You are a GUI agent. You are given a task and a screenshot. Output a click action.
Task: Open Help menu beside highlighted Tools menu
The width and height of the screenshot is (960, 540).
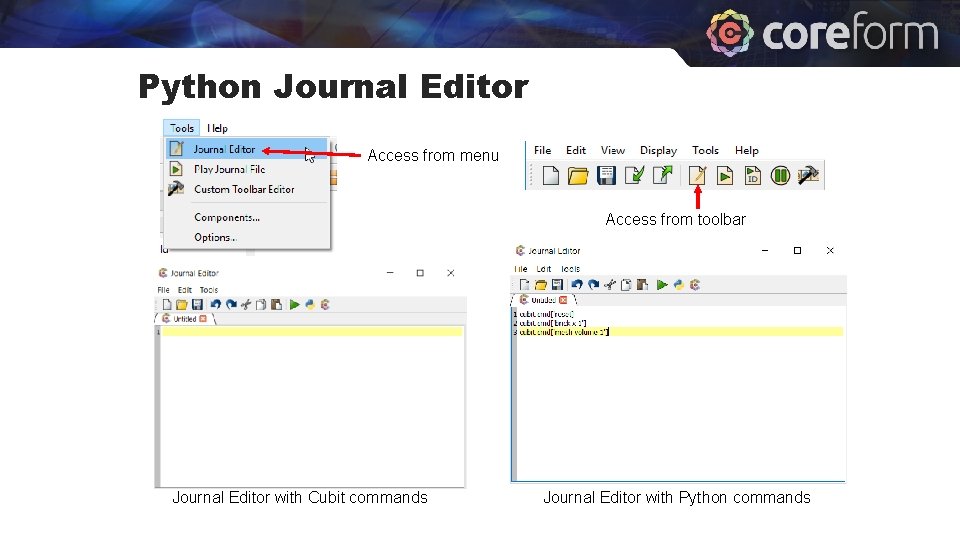(217, 128)
